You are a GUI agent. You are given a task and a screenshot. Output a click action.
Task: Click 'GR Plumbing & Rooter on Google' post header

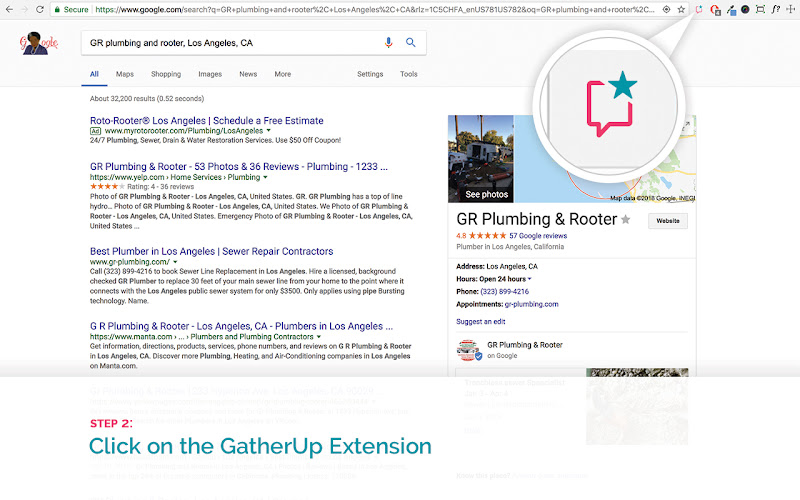point(524,350)
